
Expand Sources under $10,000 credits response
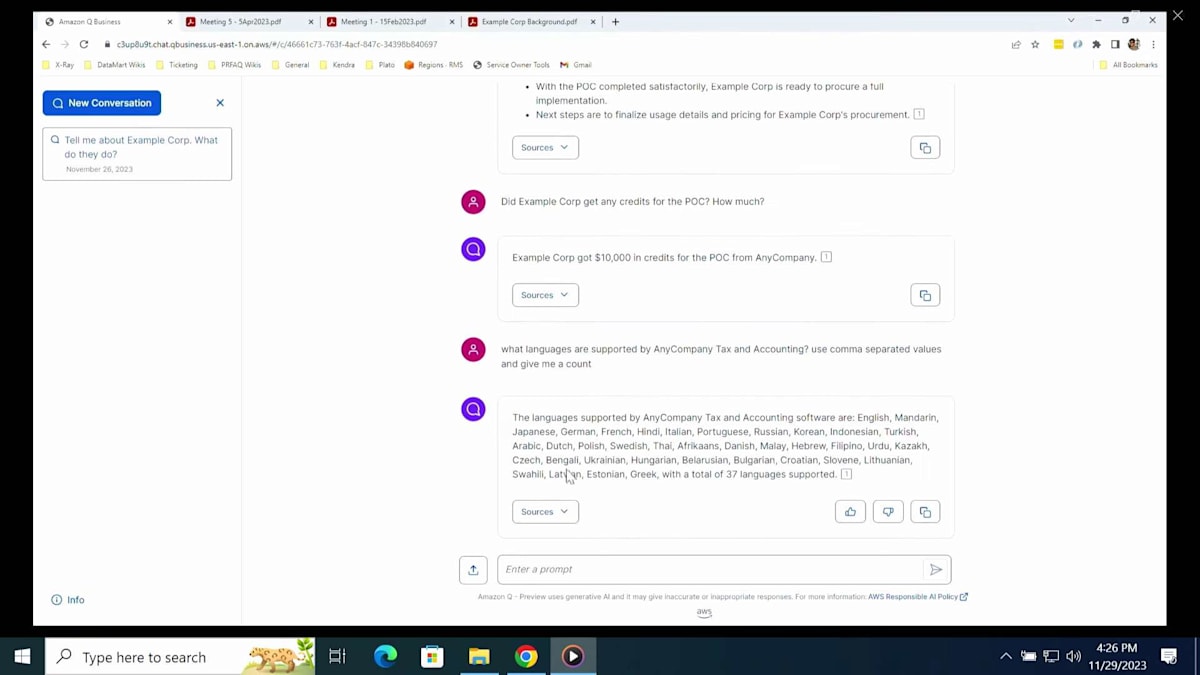(545, 295)
